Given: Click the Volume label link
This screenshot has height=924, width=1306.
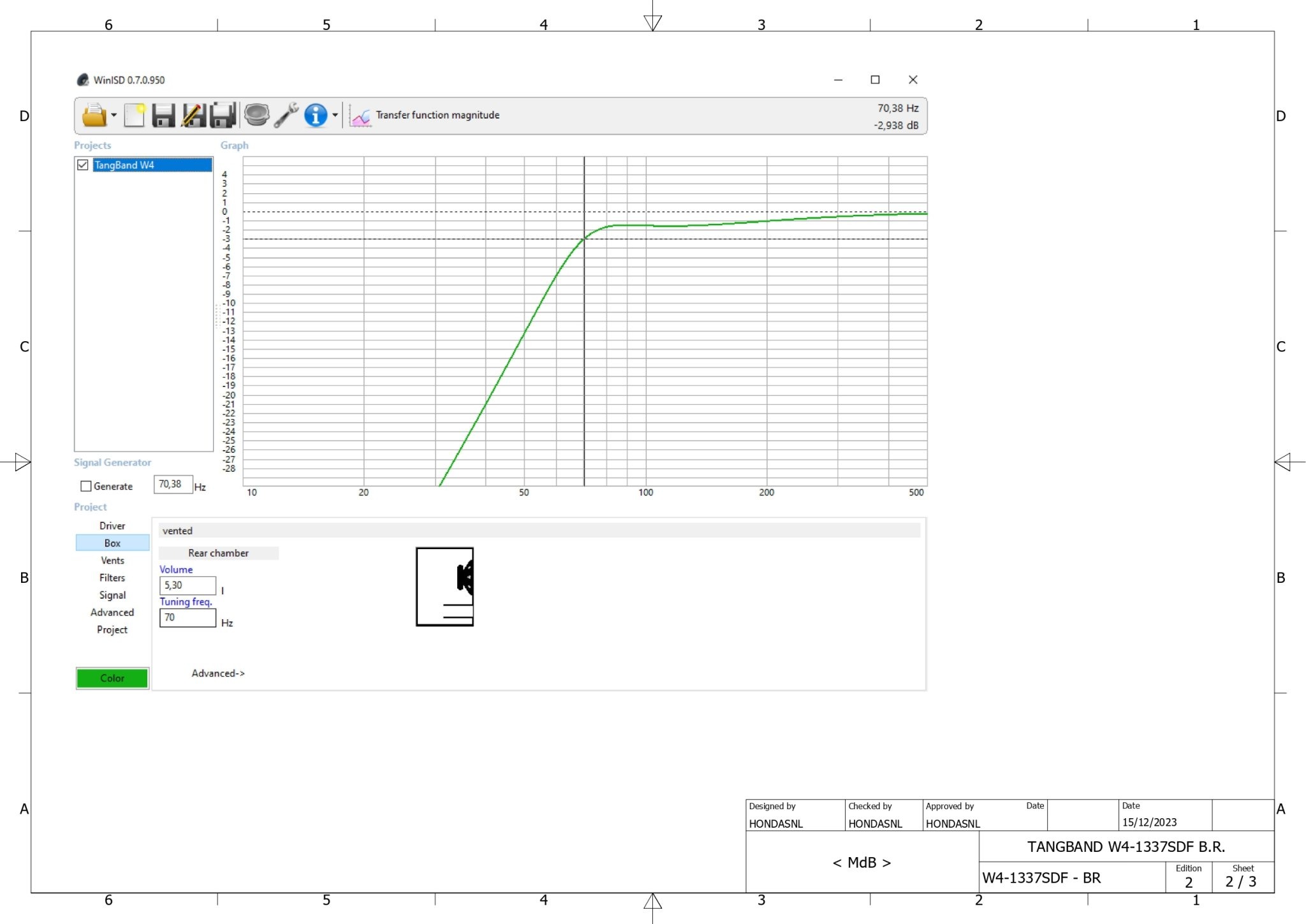Looking at the screenshot, I should coord(176,569).
